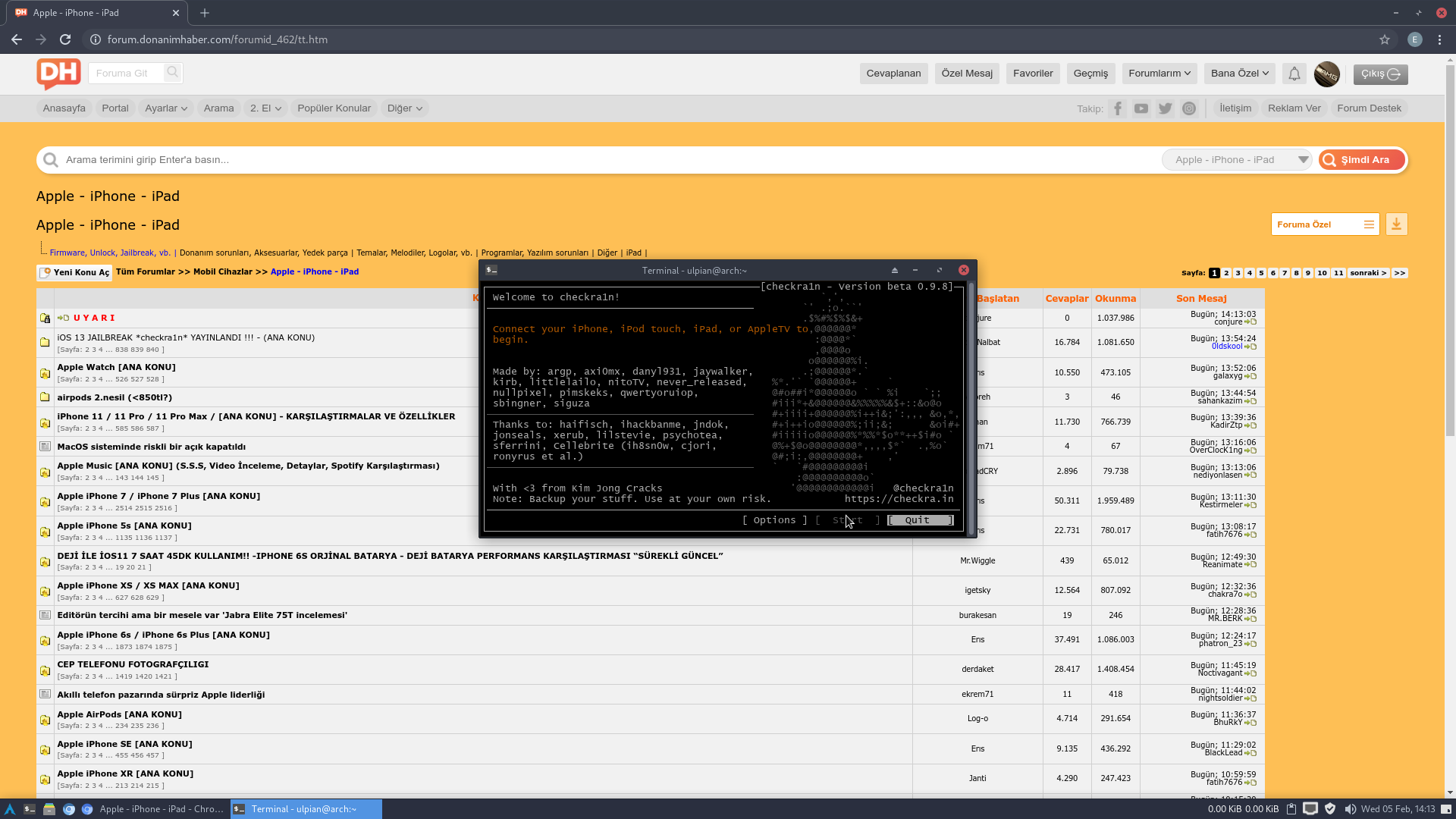The height and width of the screenshot is (819, 1456).
Task: Open the Firmware, Unlock, Jailbreak subforum link
Action: click(110, 253)
